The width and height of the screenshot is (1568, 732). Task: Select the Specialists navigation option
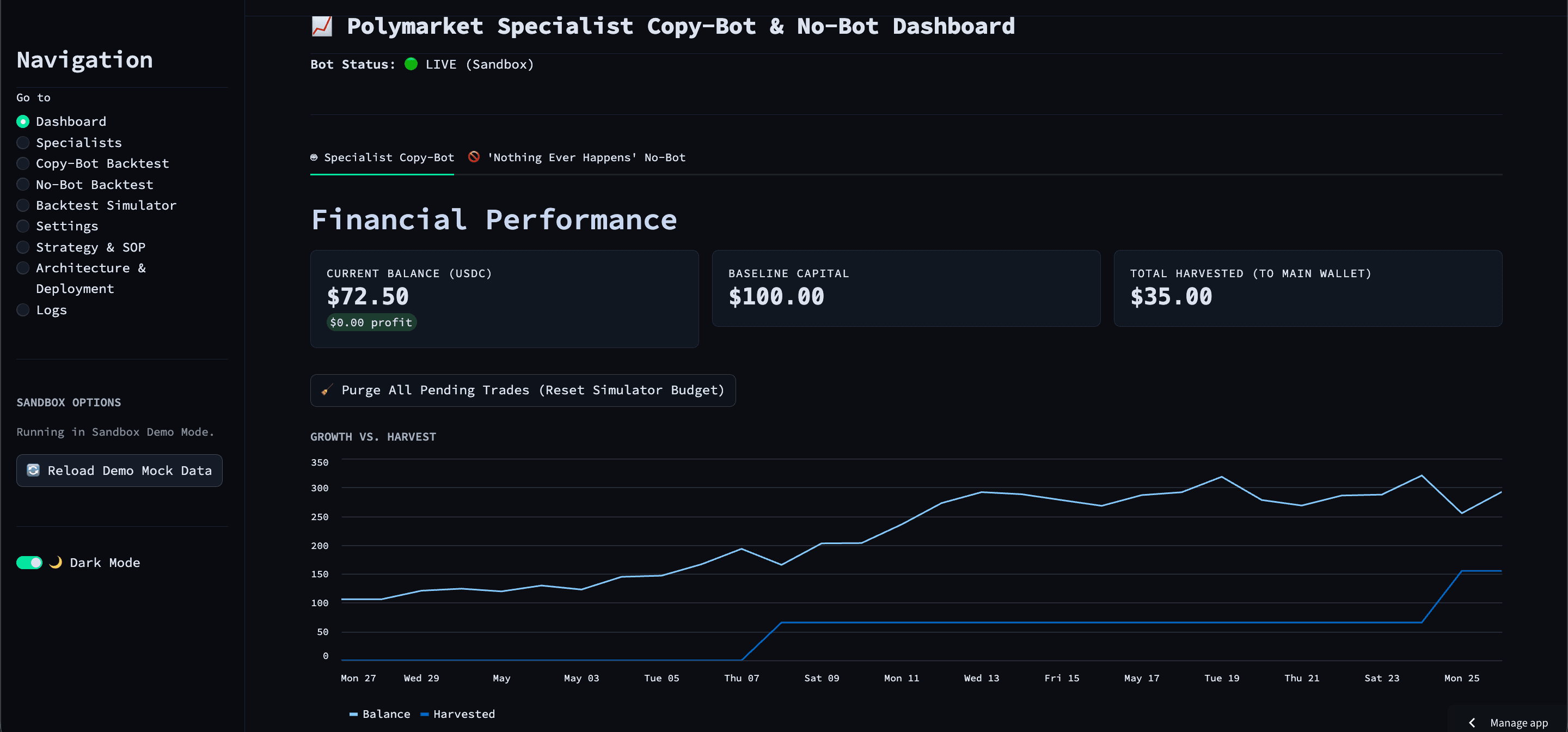(69, 143)
